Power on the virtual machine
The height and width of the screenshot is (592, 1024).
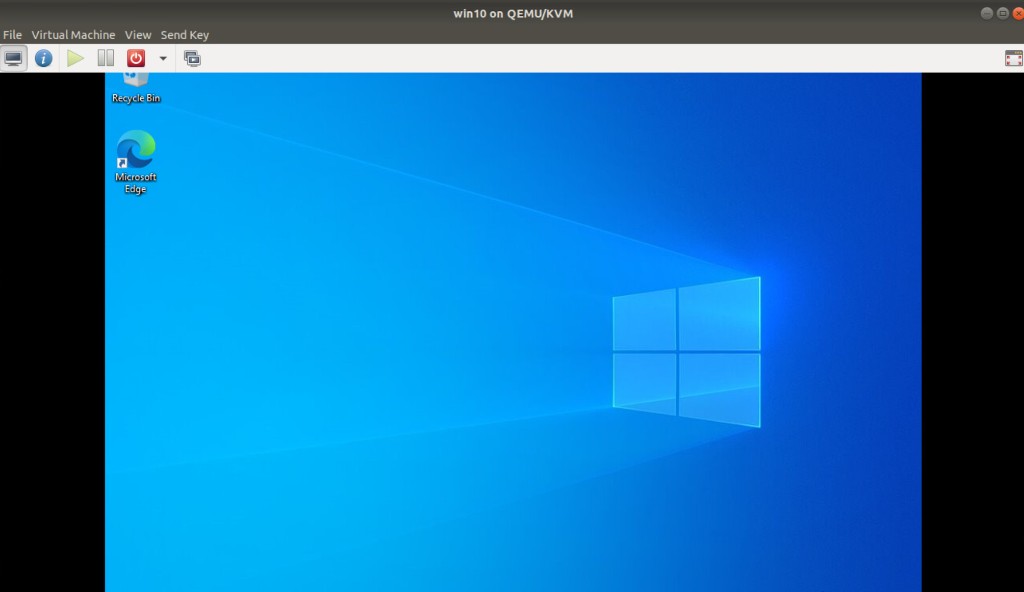tap(75, 58)
